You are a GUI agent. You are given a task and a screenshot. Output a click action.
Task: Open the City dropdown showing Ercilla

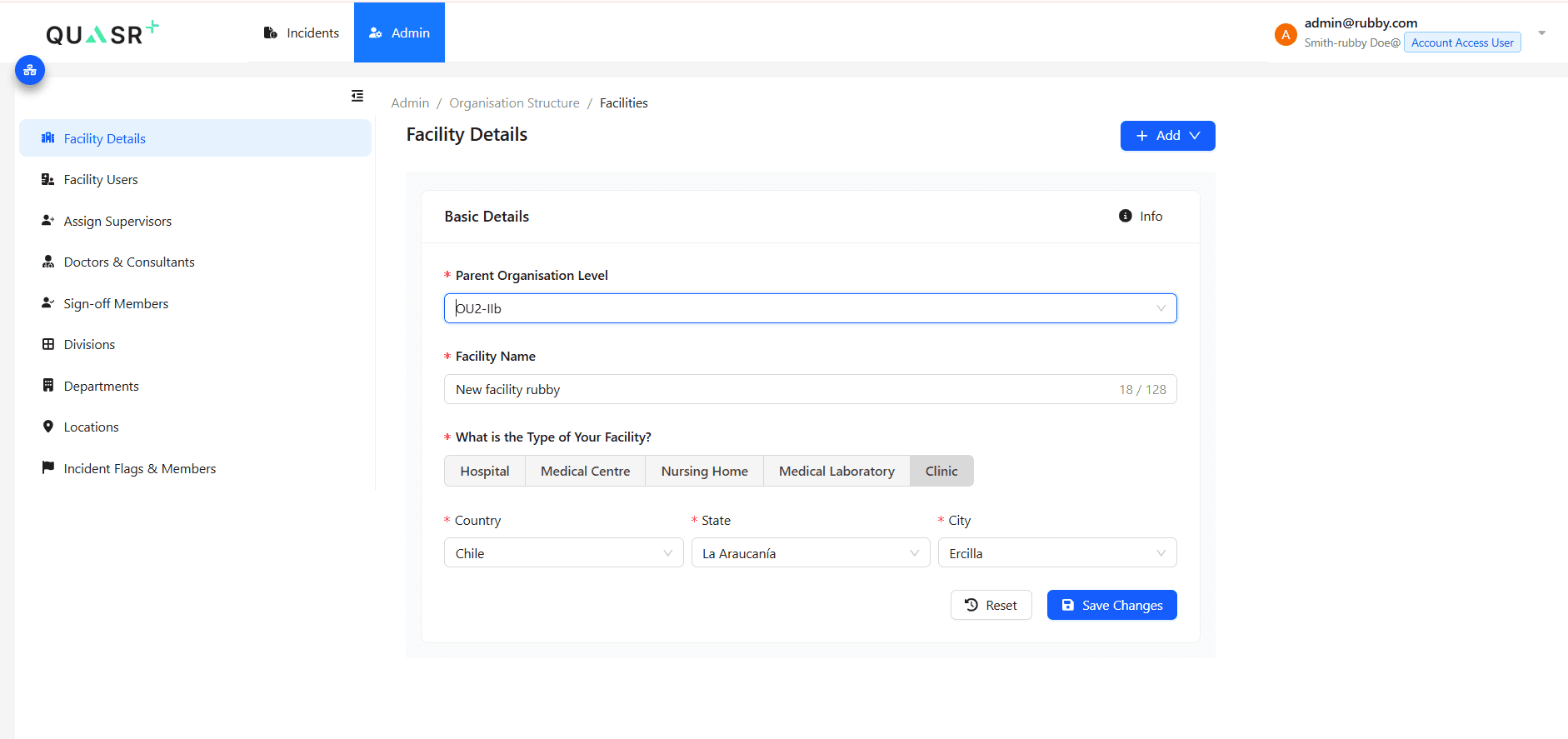coord(1057,552)
